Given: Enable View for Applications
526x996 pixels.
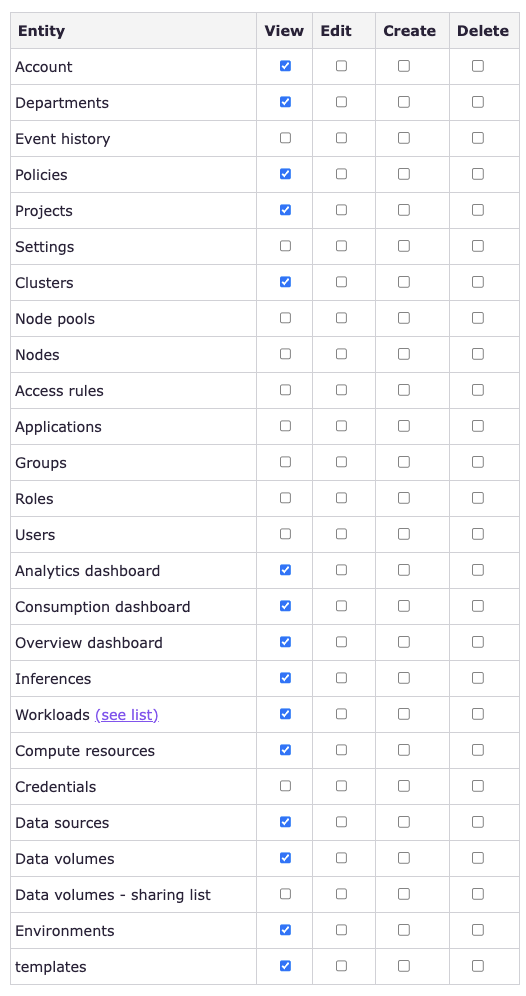Looking at the screenshot, I should point(285,426).
